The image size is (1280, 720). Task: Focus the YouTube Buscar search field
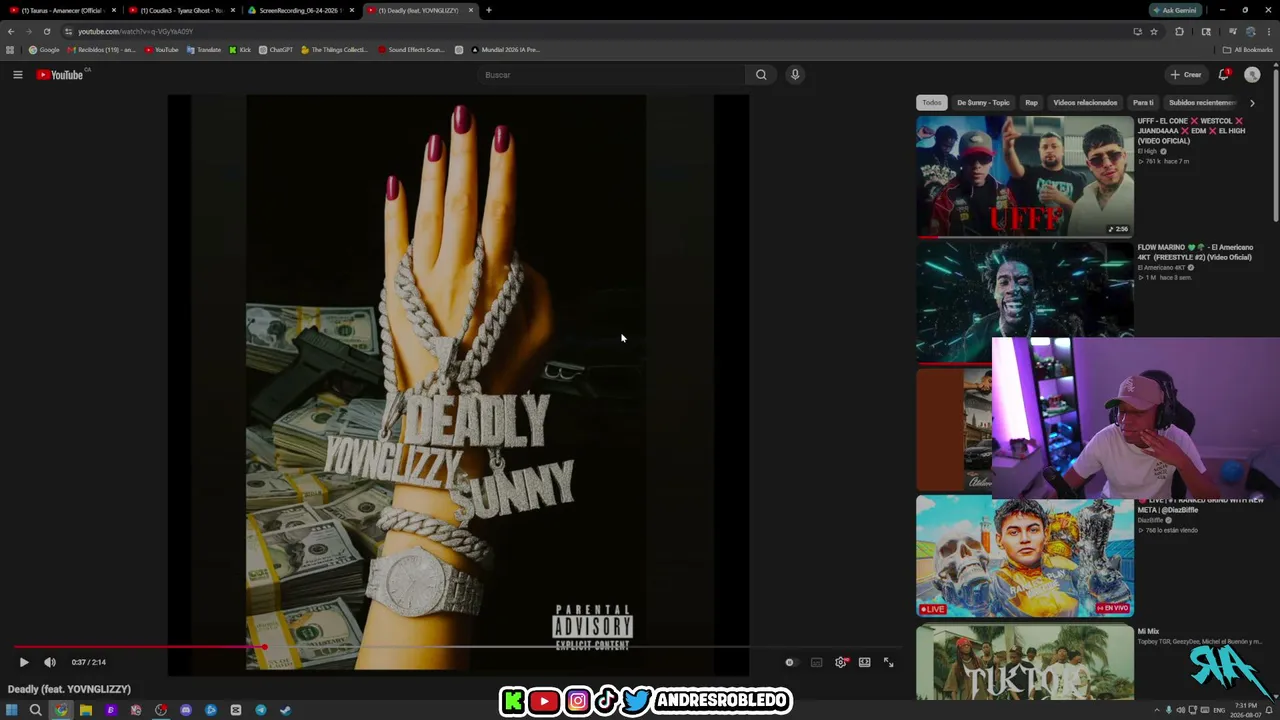612,75
